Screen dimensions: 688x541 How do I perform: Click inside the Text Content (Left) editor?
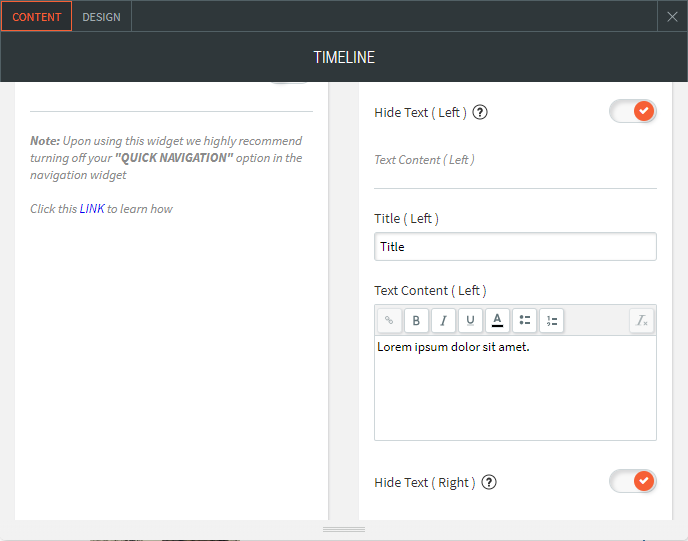515,390
